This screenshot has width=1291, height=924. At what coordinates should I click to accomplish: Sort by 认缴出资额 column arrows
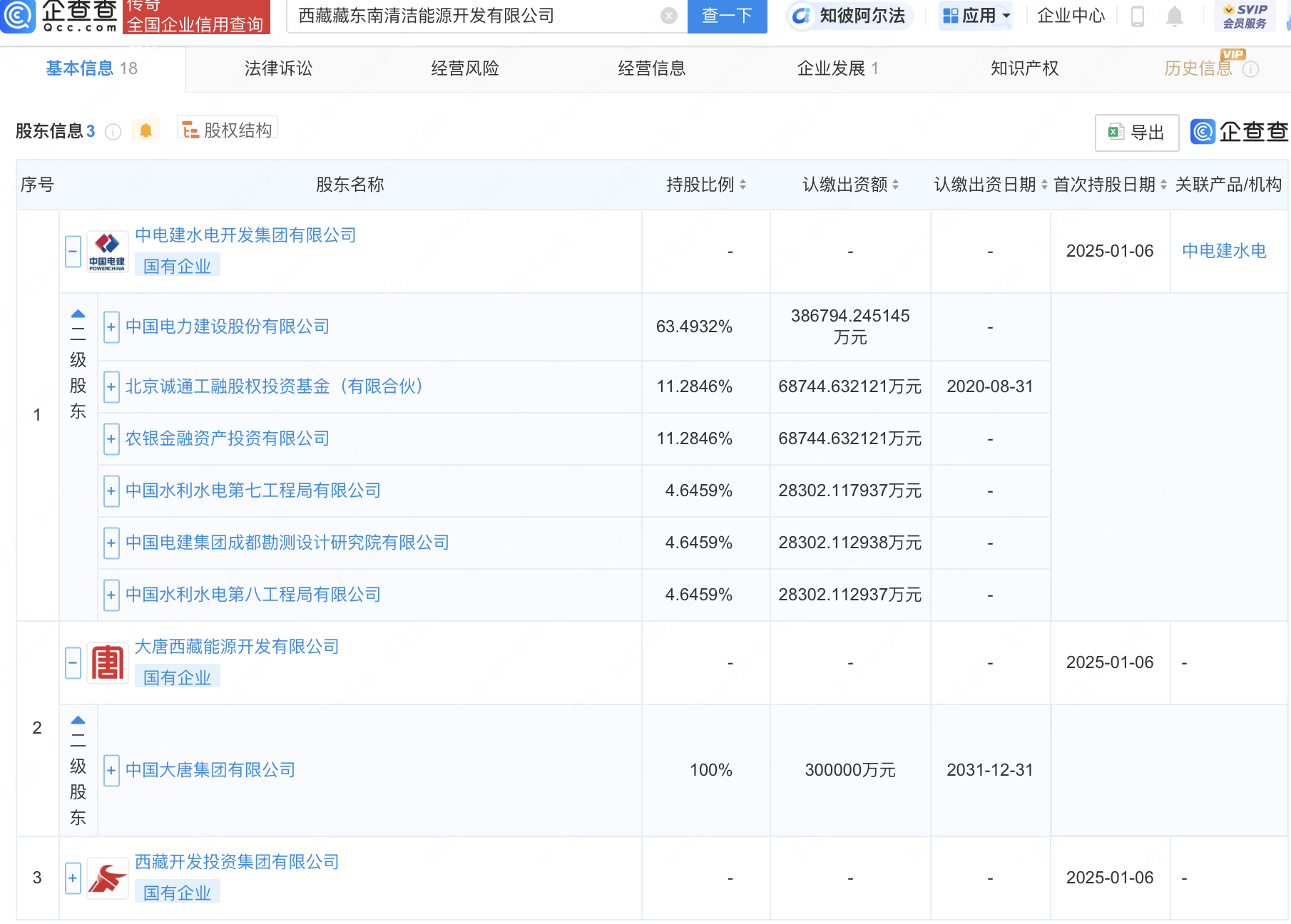895,185
